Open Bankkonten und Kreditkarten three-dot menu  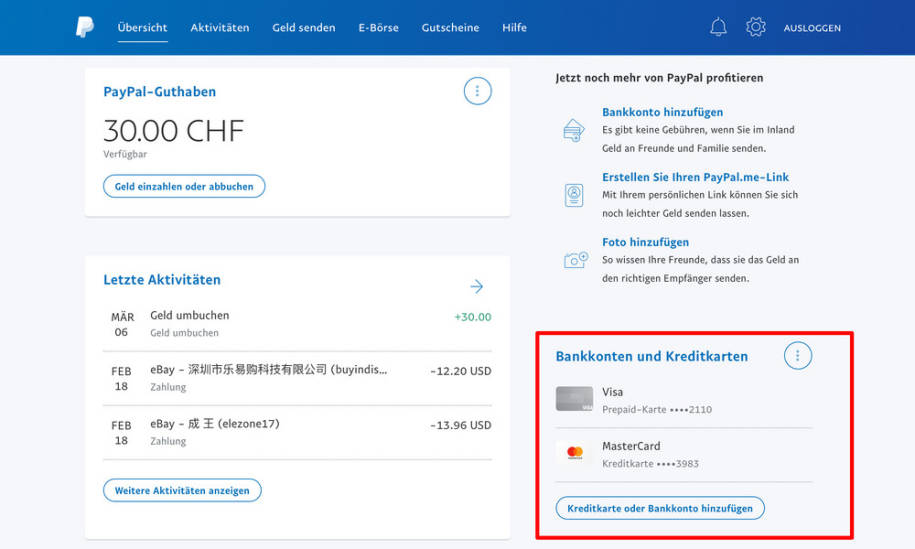[798, 355]
